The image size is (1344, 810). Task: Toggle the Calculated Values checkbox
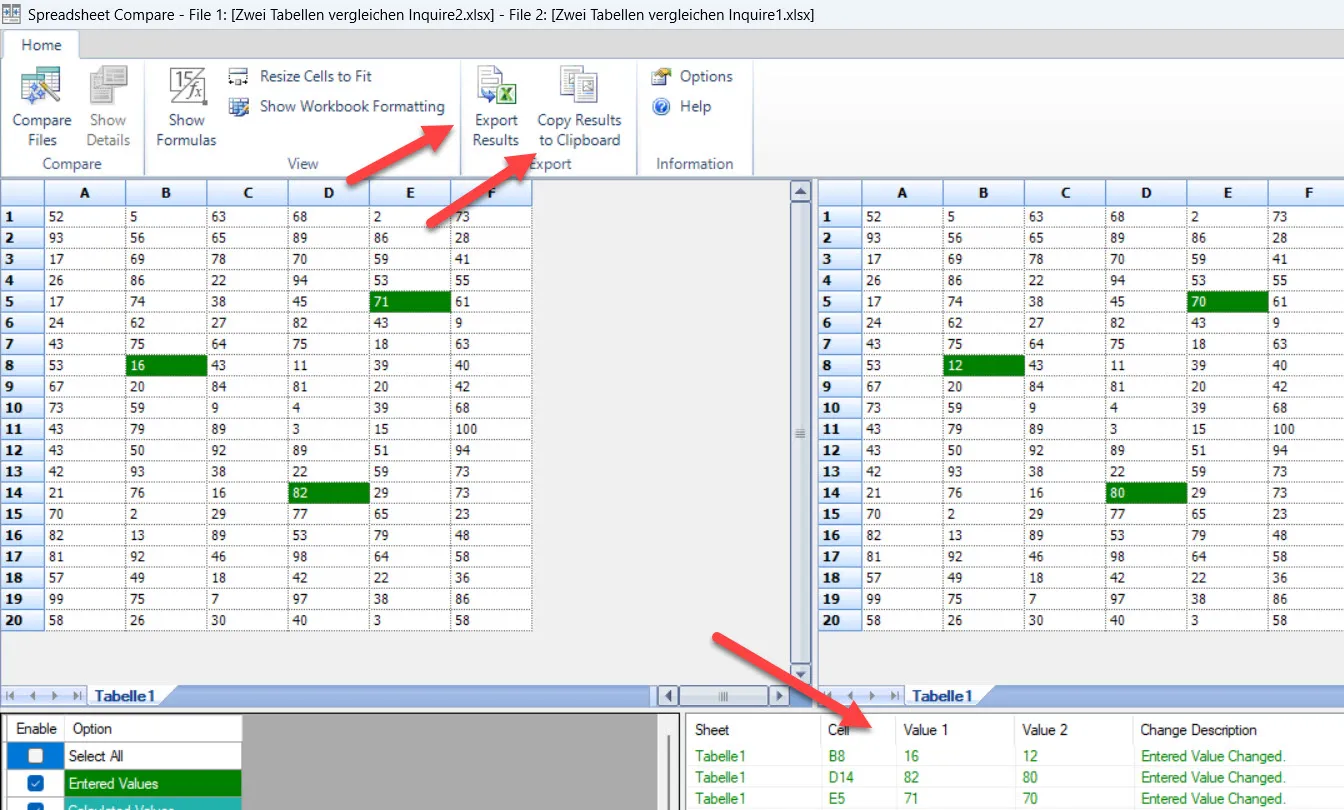(x=33, y=806)
